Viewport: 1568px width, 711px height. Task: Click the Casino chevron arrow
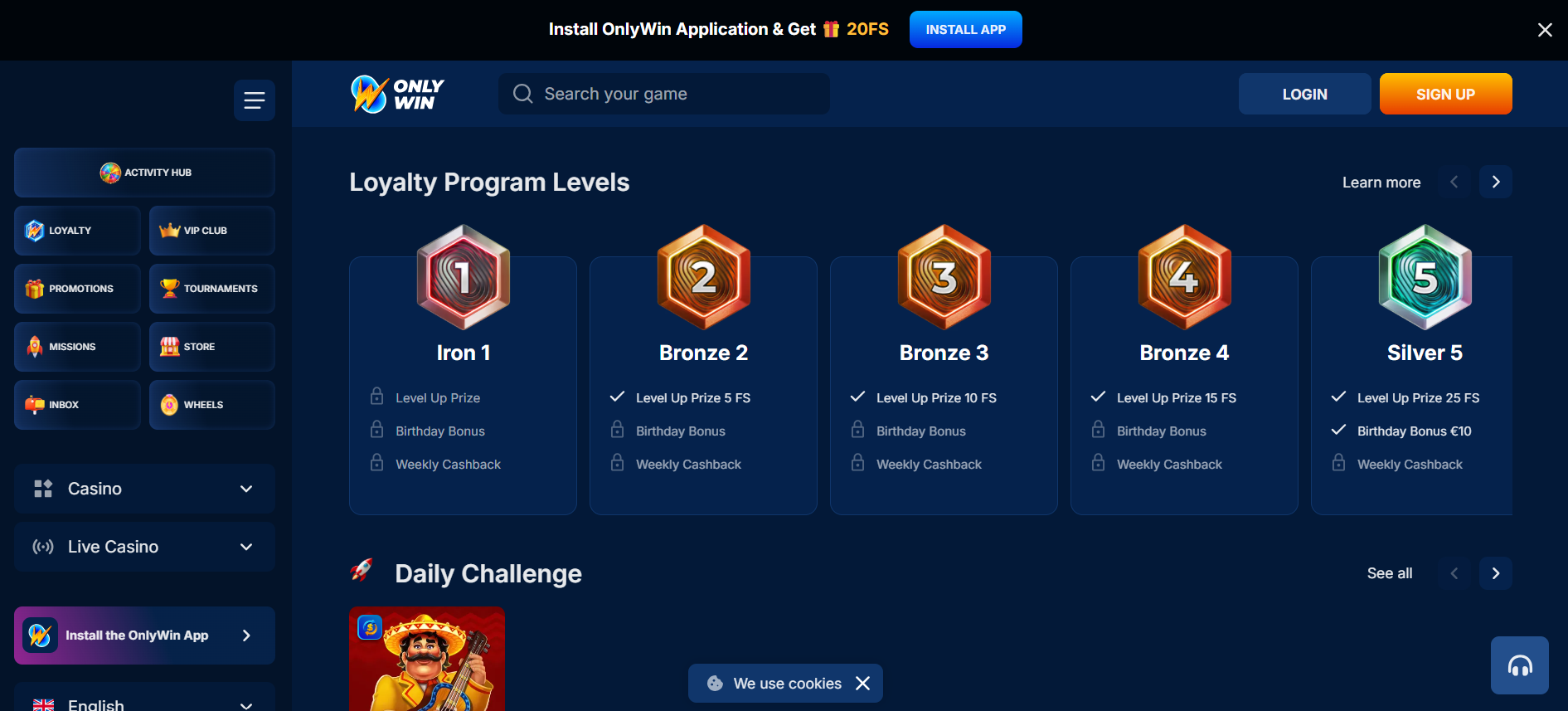tap(246, 489)
